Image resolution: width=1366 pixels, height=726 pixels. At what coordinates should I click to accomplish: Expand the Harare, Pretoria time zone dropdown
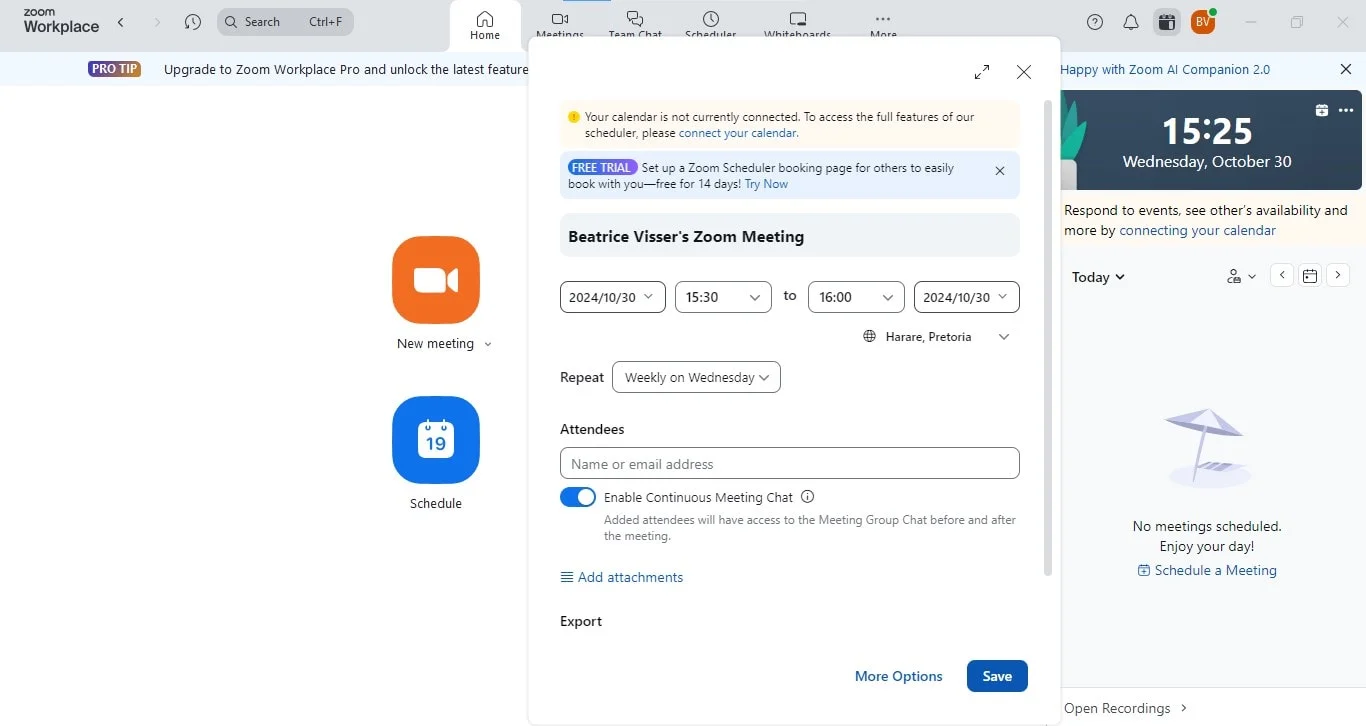tap(1004, 337)
